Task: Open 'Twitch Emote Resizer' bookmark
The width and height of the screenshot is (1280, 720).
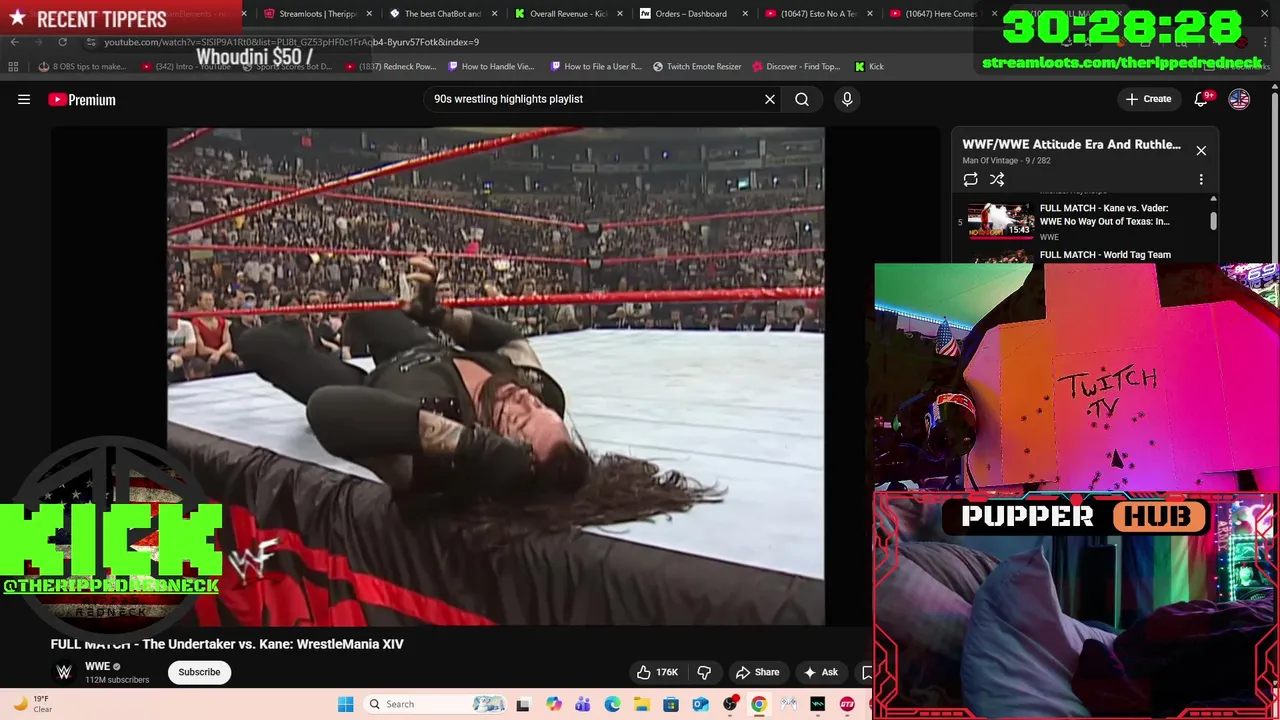Action: click(x=697, y=67)
